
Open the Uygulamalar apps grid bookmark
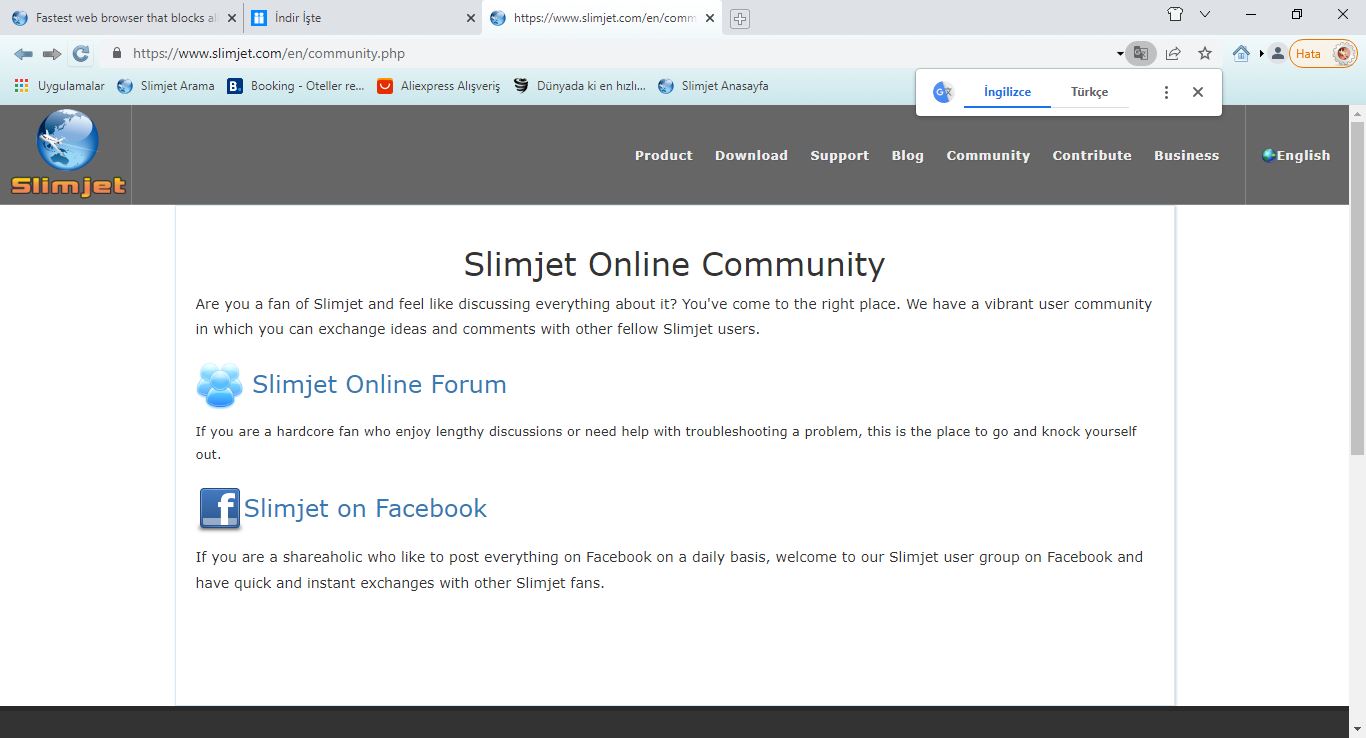point(59,86)
